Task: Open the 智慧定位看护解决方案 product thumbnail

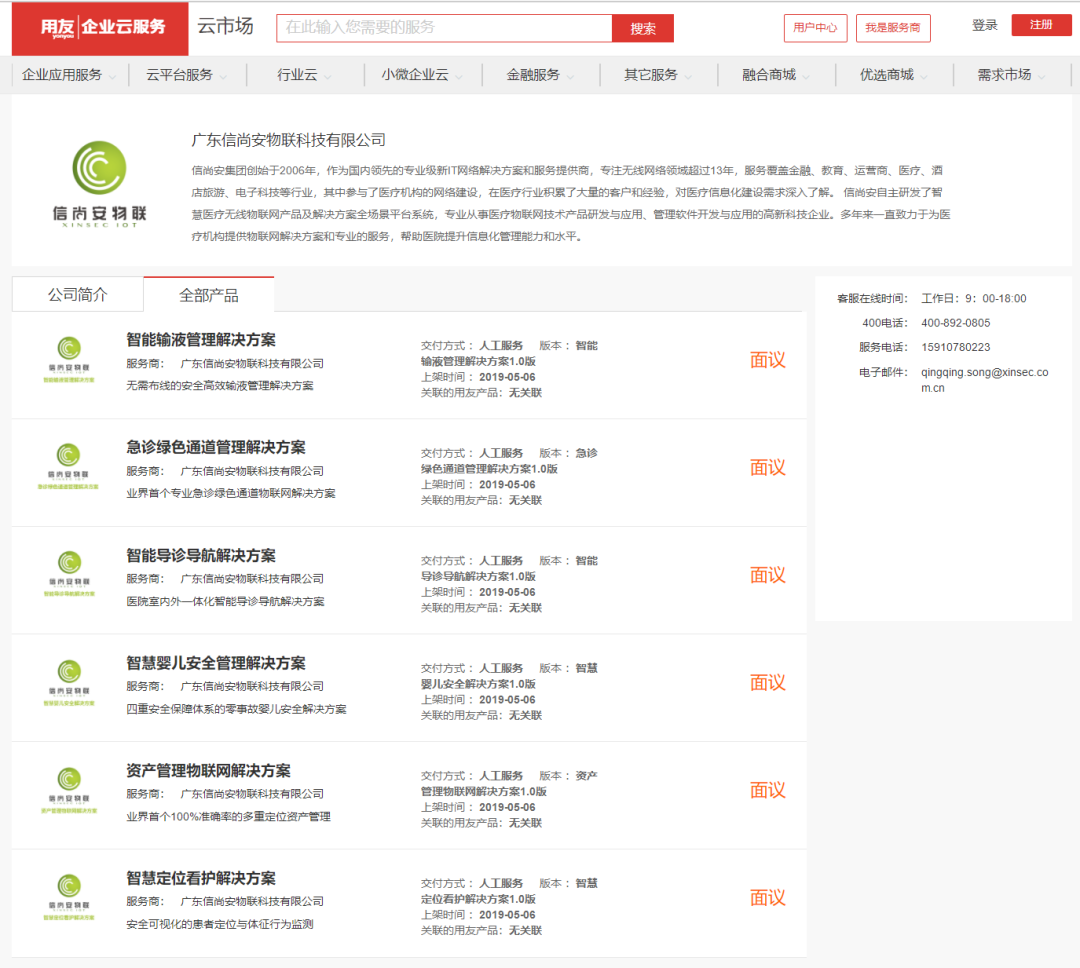Action: (x=69, y=897)
